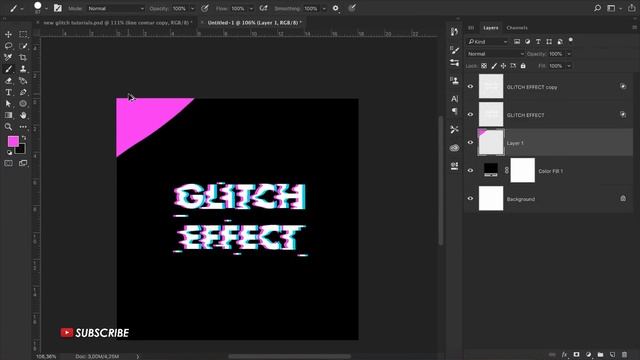Open the Flow value dropdown

251,8
